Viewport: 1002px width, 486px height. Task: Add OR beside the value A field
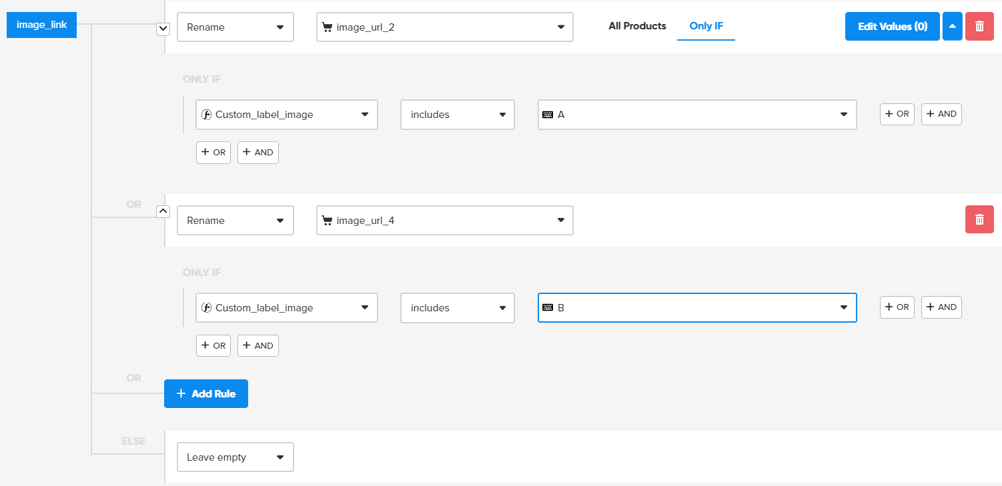point(897,114)
